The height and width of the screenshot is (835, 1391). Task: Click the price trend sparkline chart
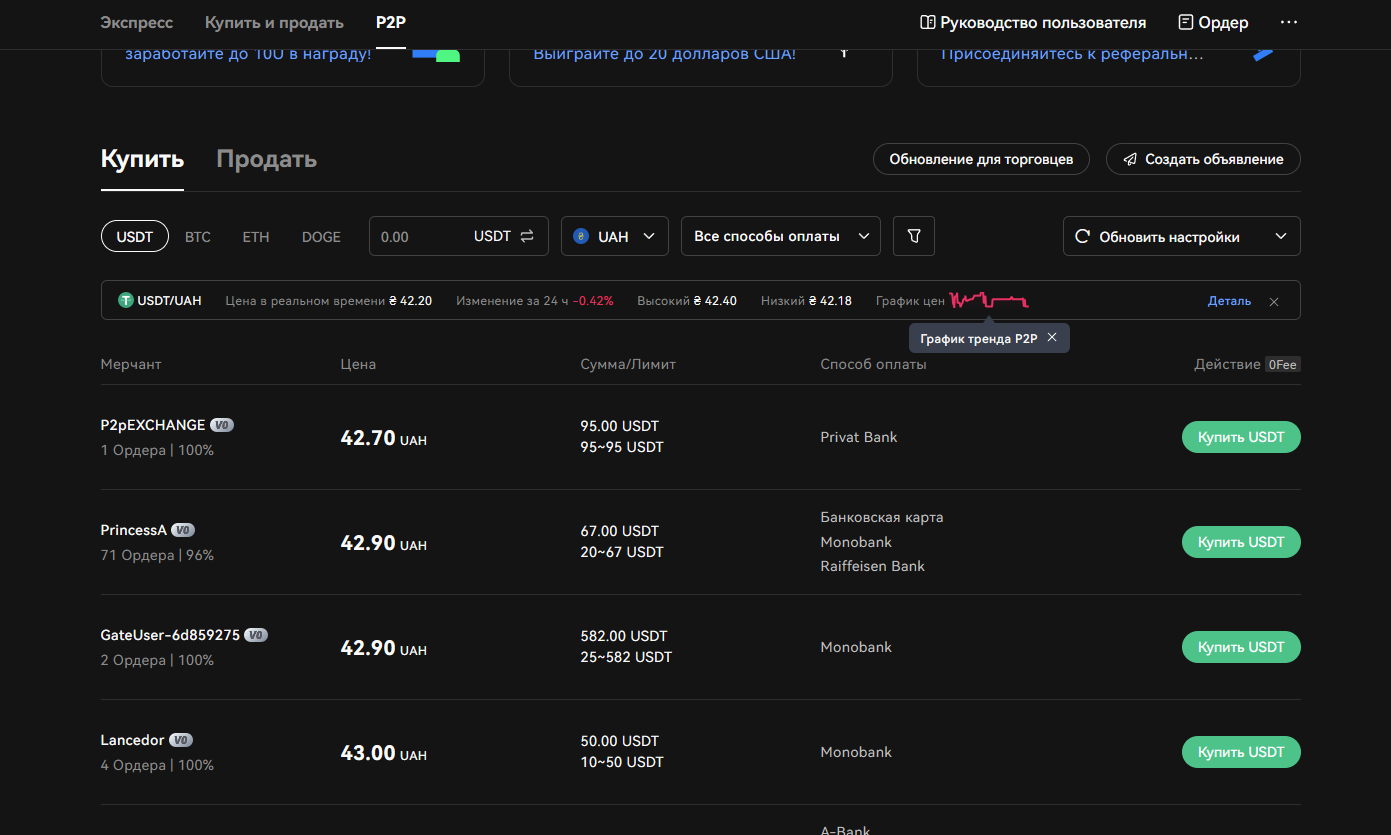point(989,300)
